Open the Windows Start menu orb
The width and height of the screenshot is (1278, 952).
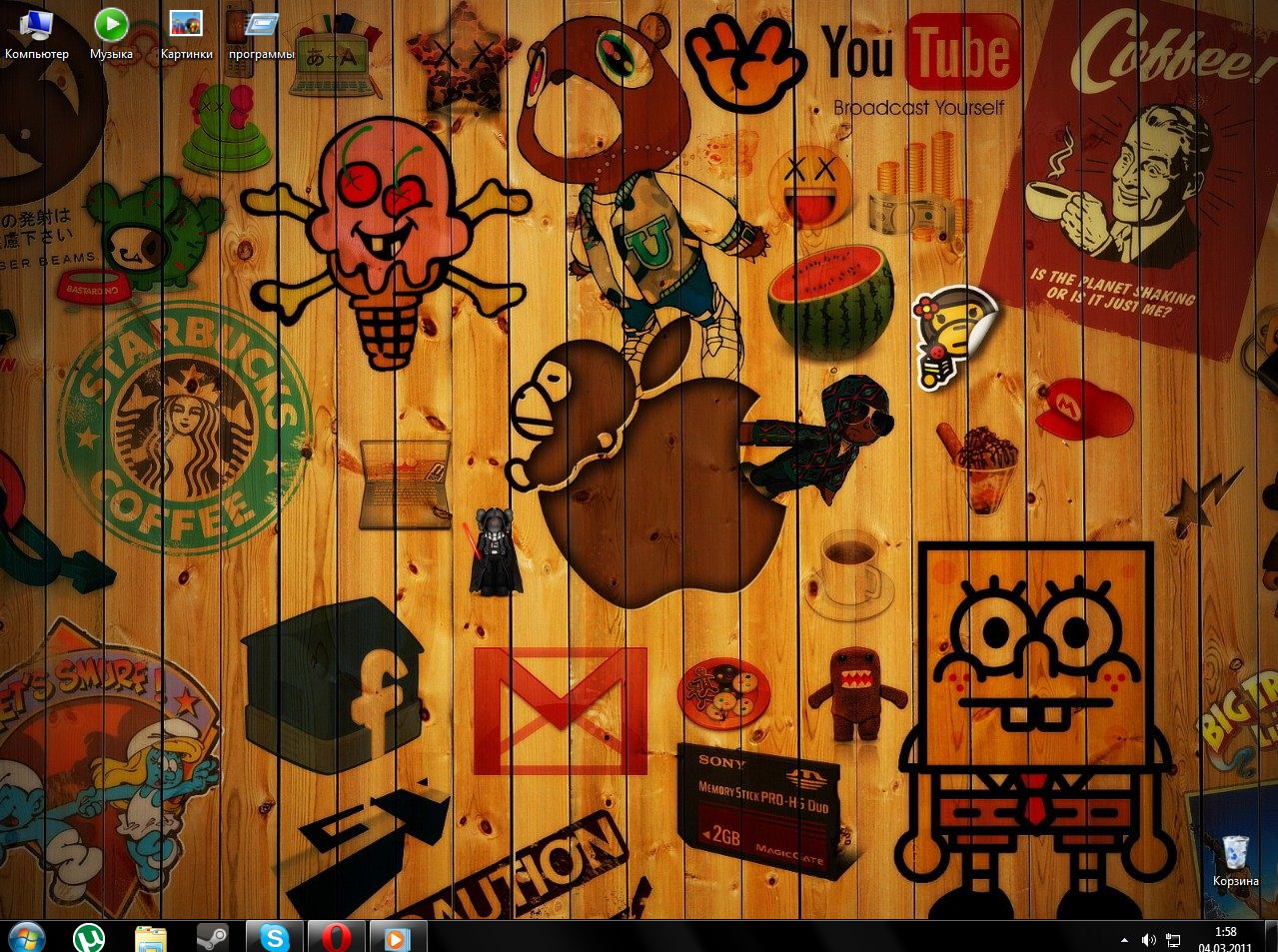[x=26, y=937]
